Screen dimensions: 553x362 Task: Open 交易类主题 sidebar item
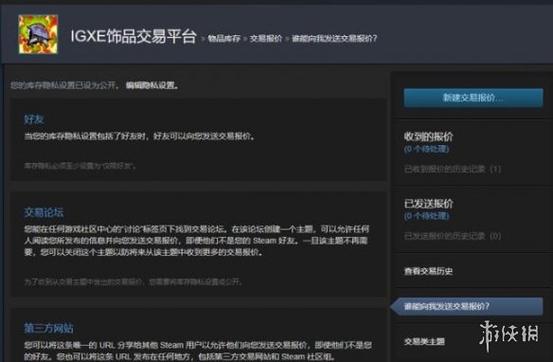(425, 342)
